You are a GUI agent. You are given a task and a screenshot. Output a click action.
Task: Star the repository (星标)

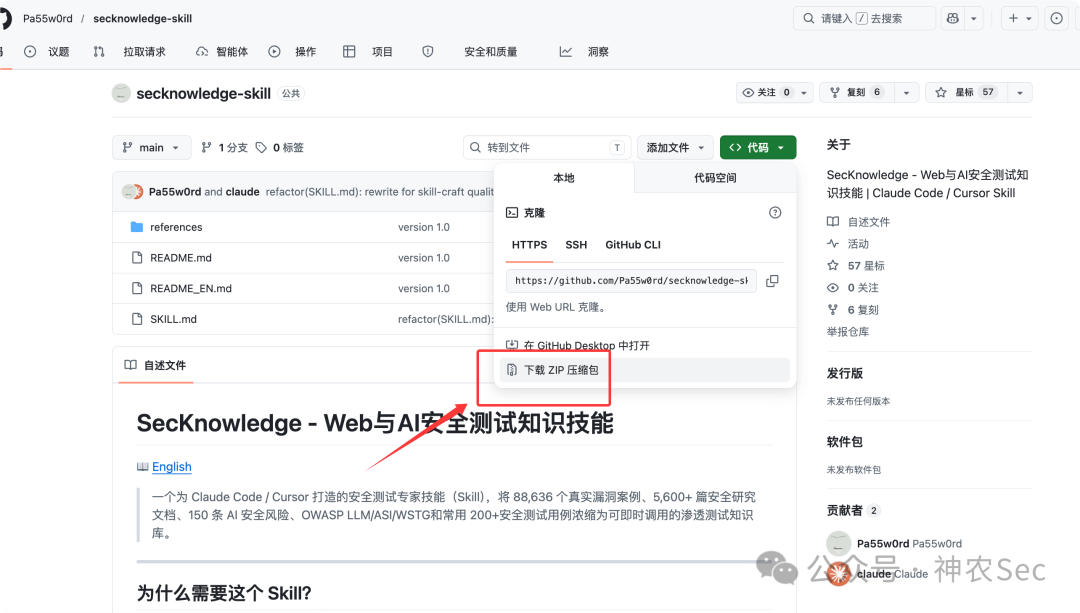click(966, 92)
